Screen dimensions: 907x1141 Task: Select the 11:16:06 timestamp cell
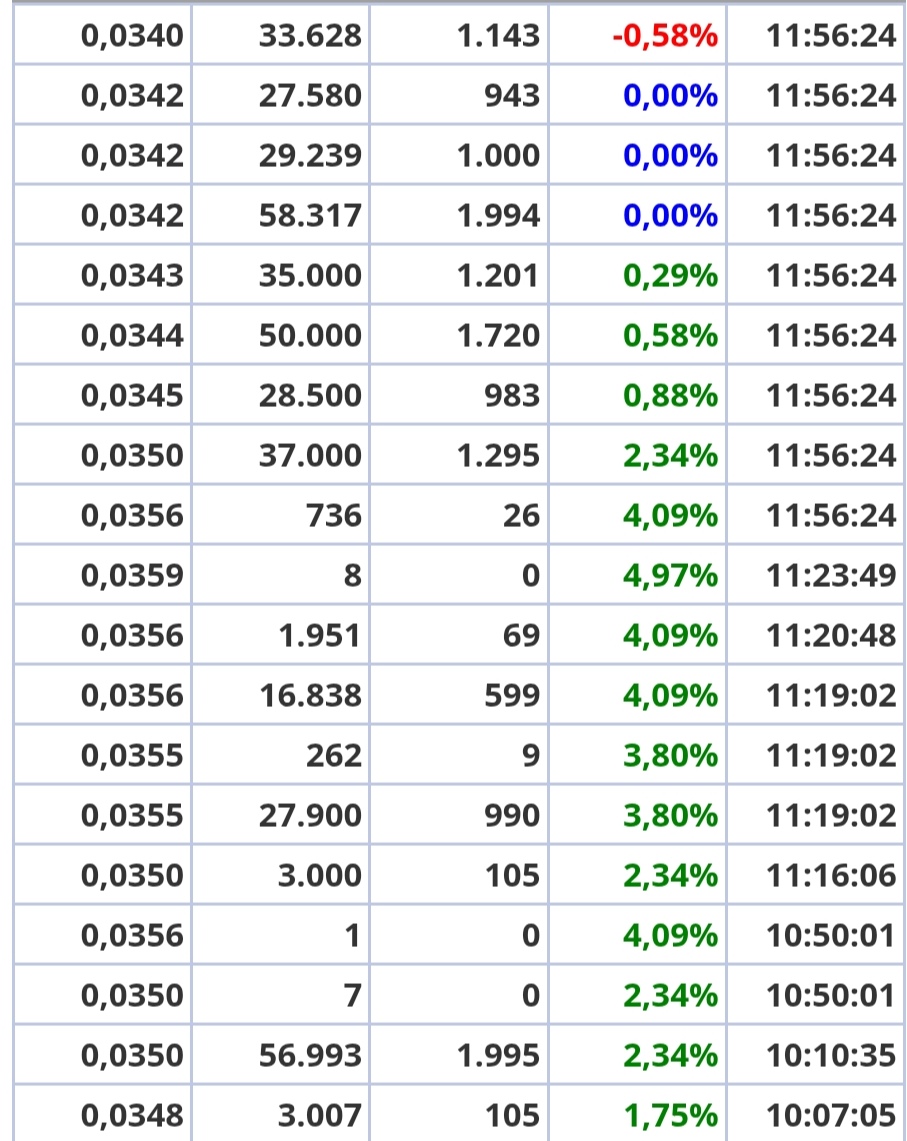point(815,875)
